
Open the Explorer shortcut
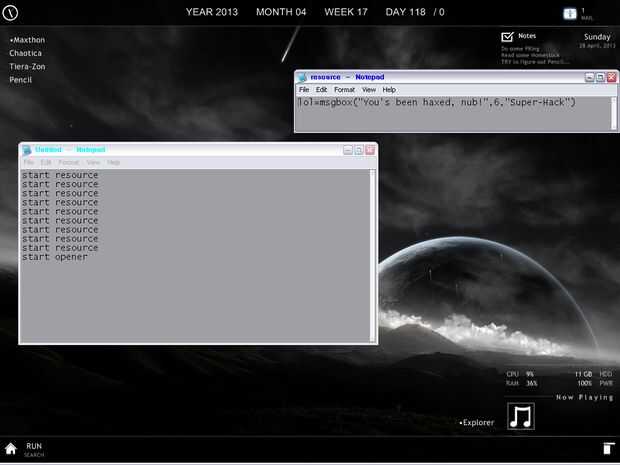477,422
